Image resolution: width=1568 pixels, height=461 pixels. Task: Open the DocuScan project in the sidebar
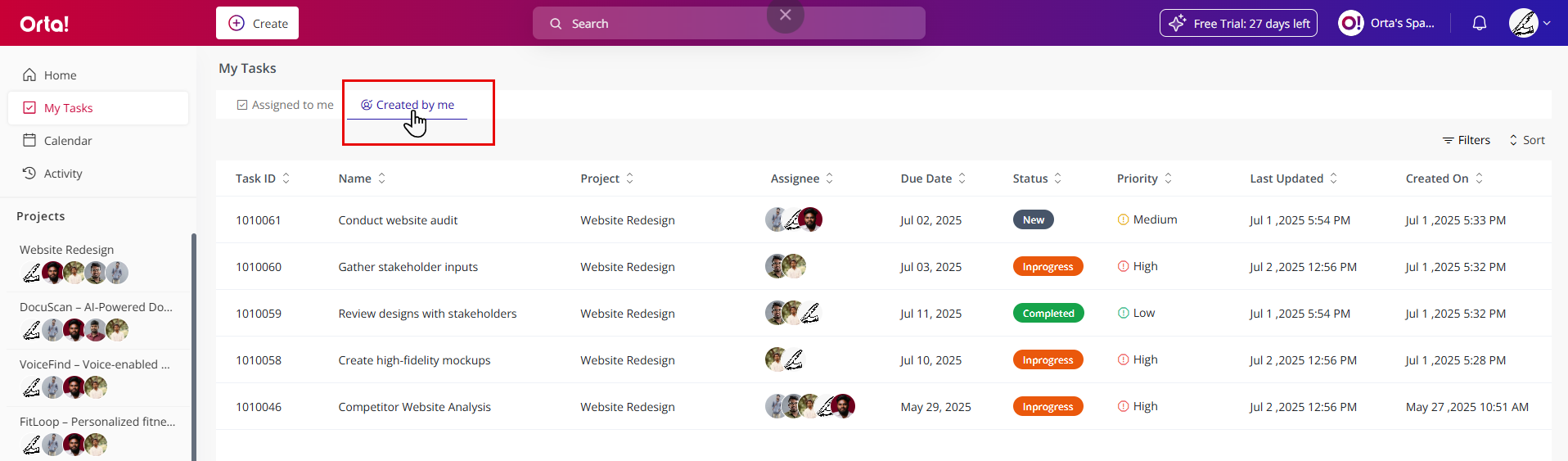[x=97, y=307]
